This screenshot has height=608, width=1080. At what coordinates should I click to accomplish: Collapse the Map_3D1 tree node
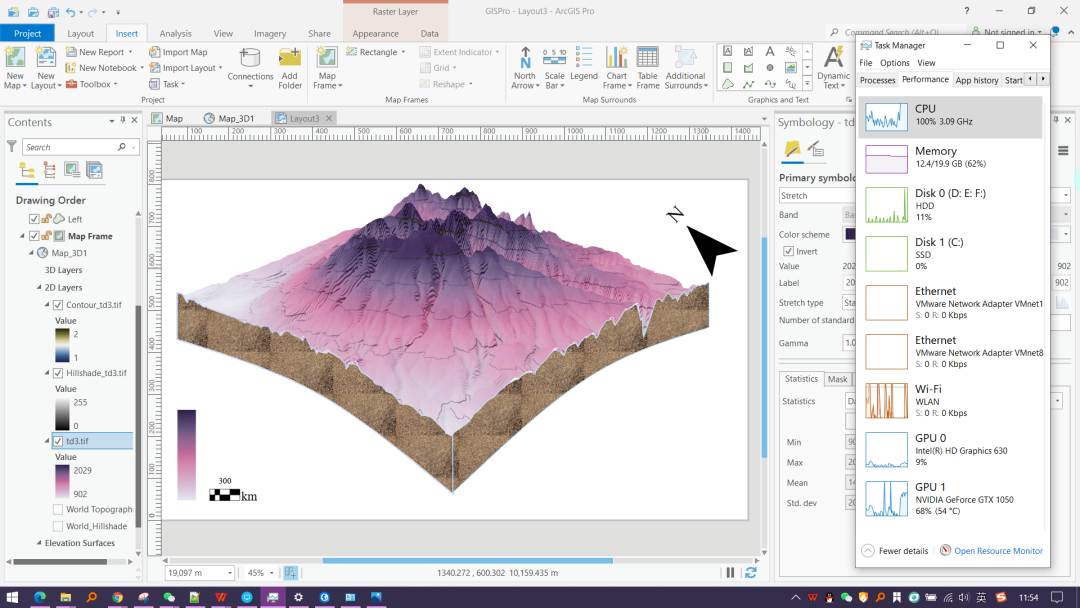(x=31, y=253)
